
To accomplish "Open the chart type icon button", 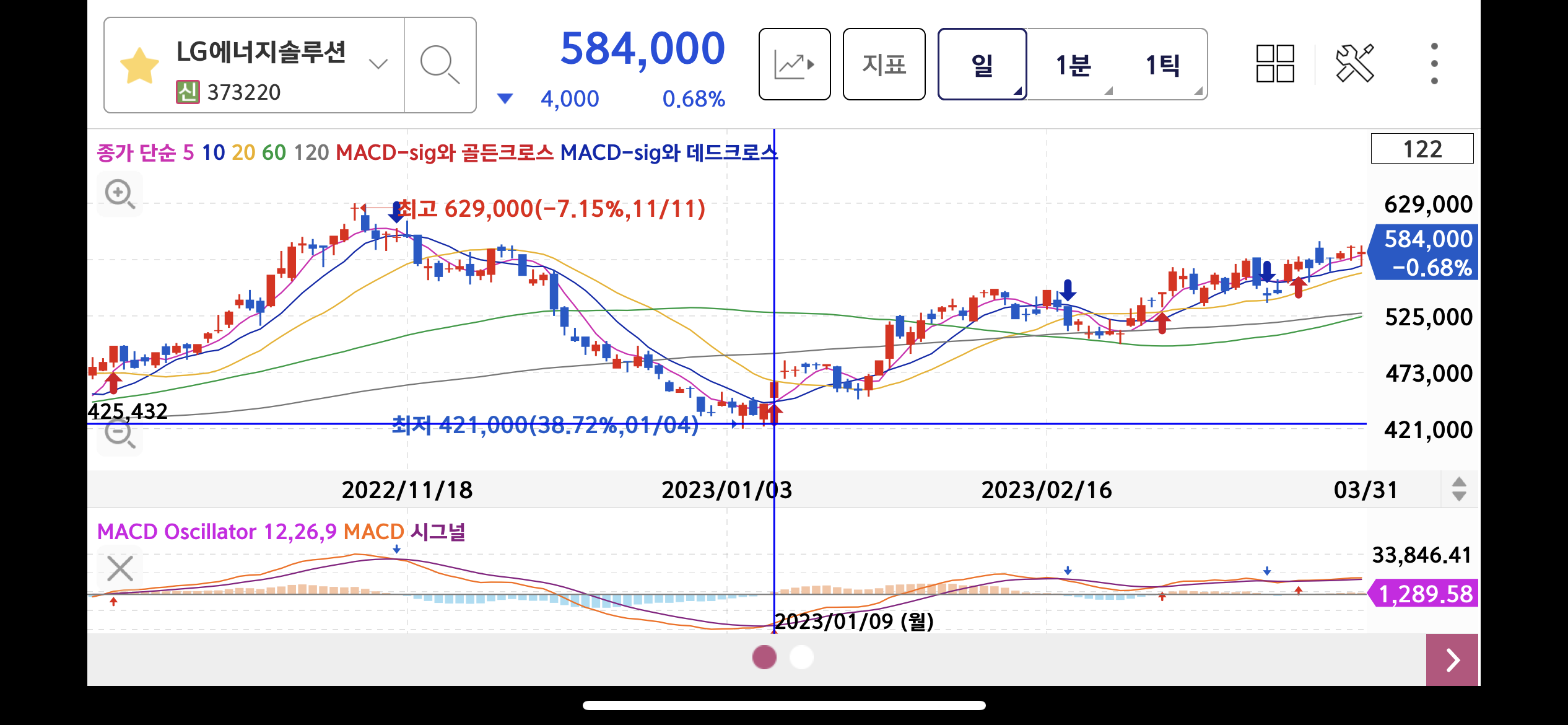I will pos(795,64).
